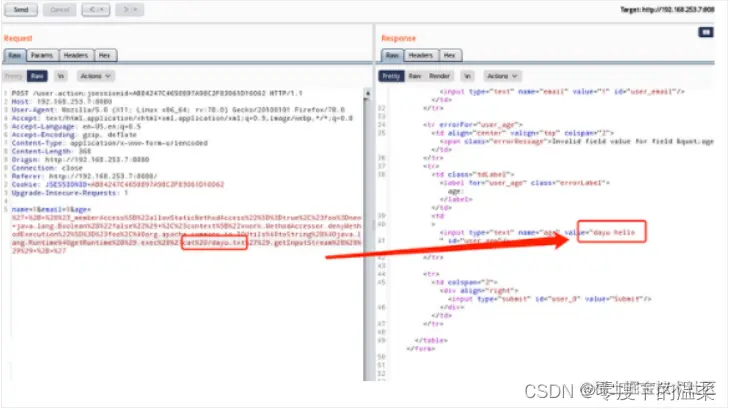The image size is (730, 410).
Task: Click the Host header line
Action: pos(61,101)
